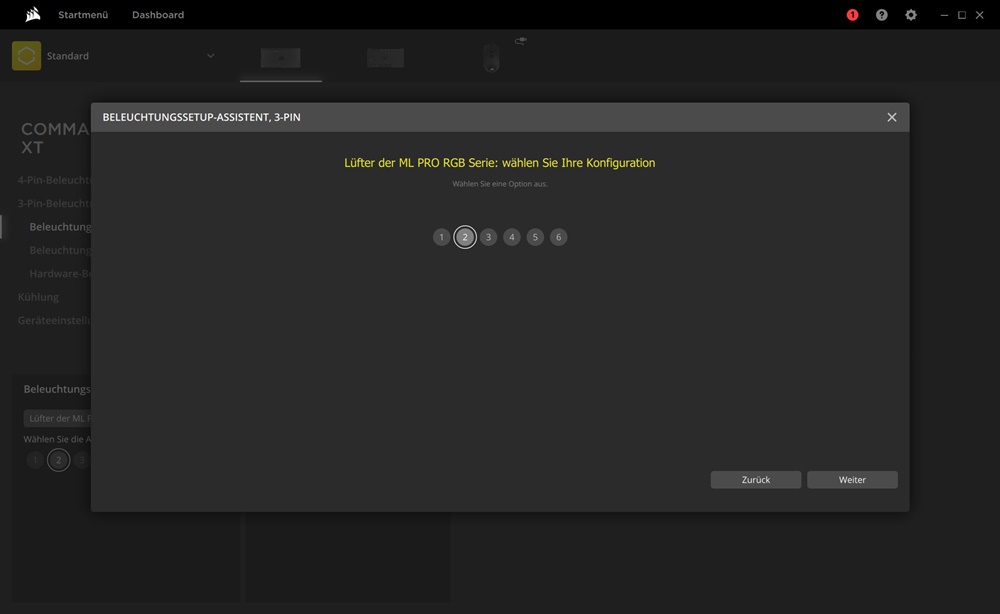
Task: Open 4-Pin-Beleuchtung in the sidebar
Action: click(54, 180)
